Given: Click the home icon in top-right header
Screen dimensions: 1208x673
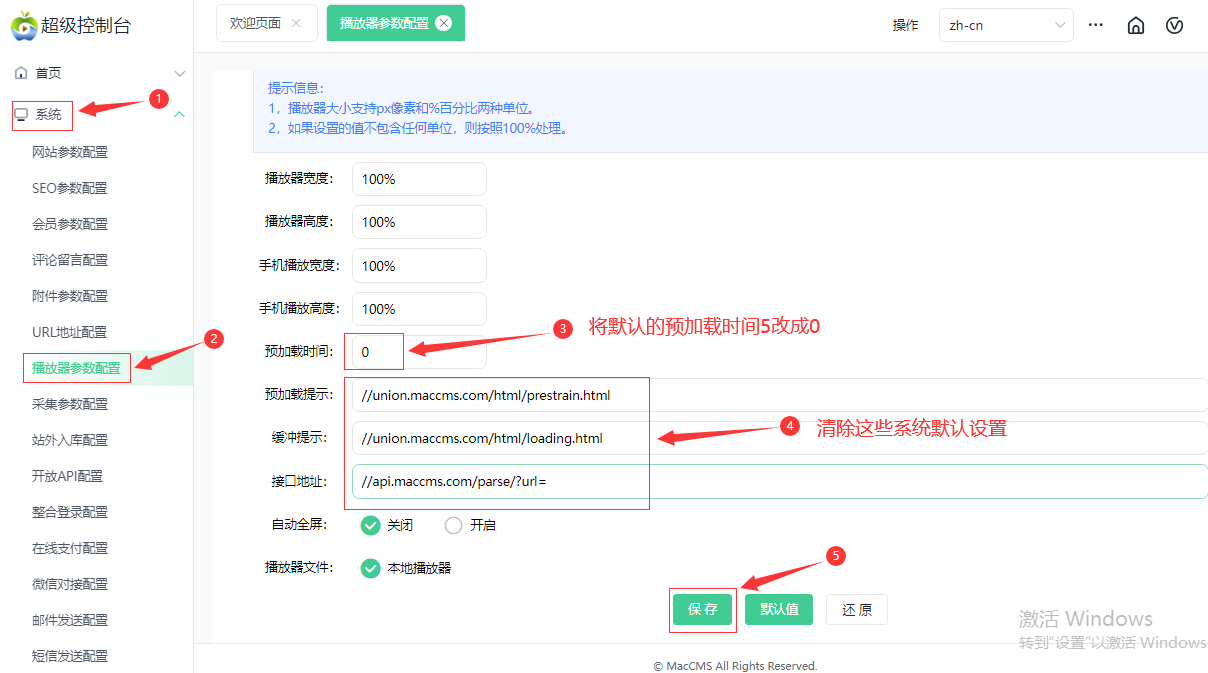Looking at the screenshot, I should pyautogui.click(x=1135, y=26).
